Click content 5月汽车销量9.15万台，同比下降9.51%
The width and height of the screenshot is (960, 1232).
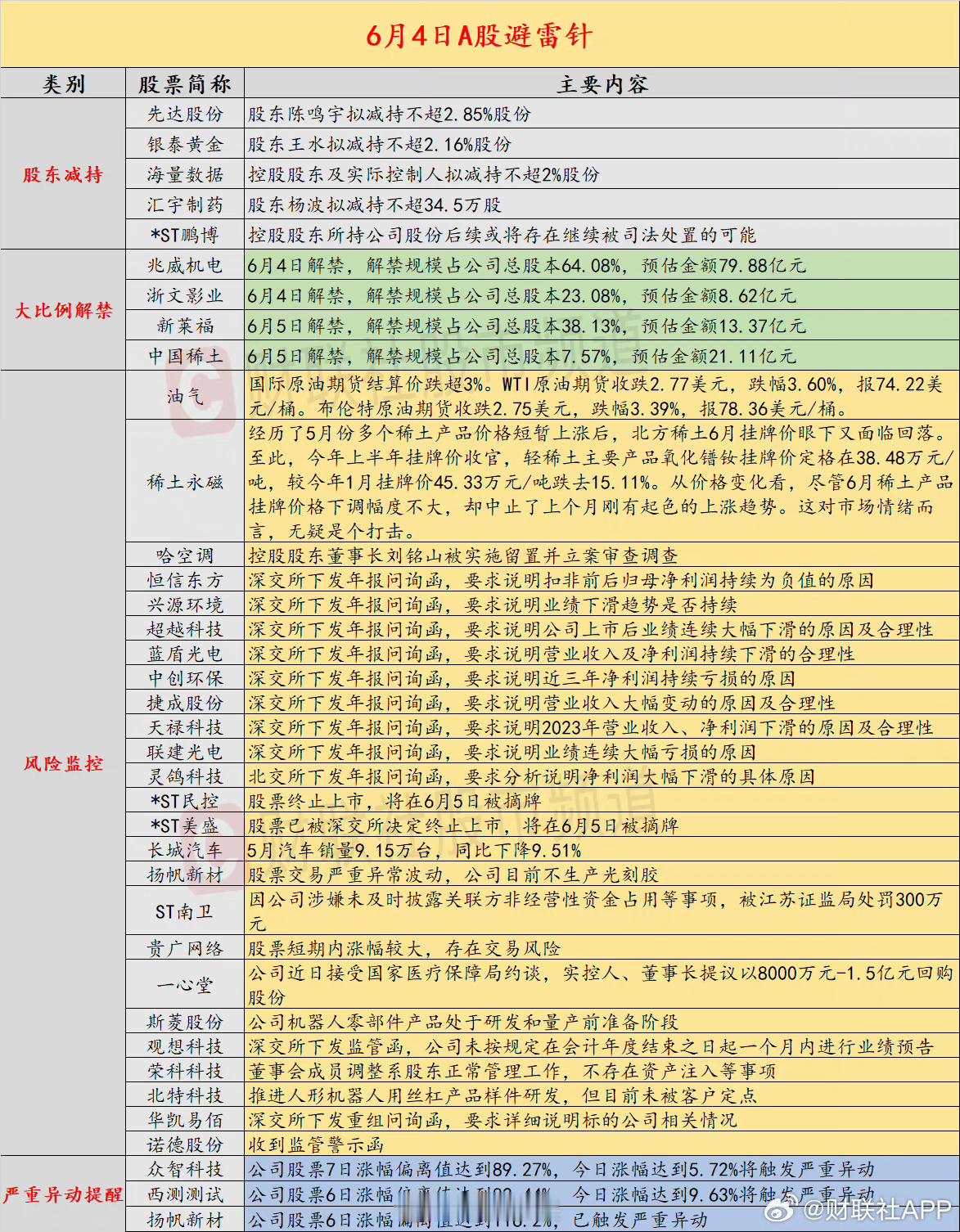coord(414,851)
